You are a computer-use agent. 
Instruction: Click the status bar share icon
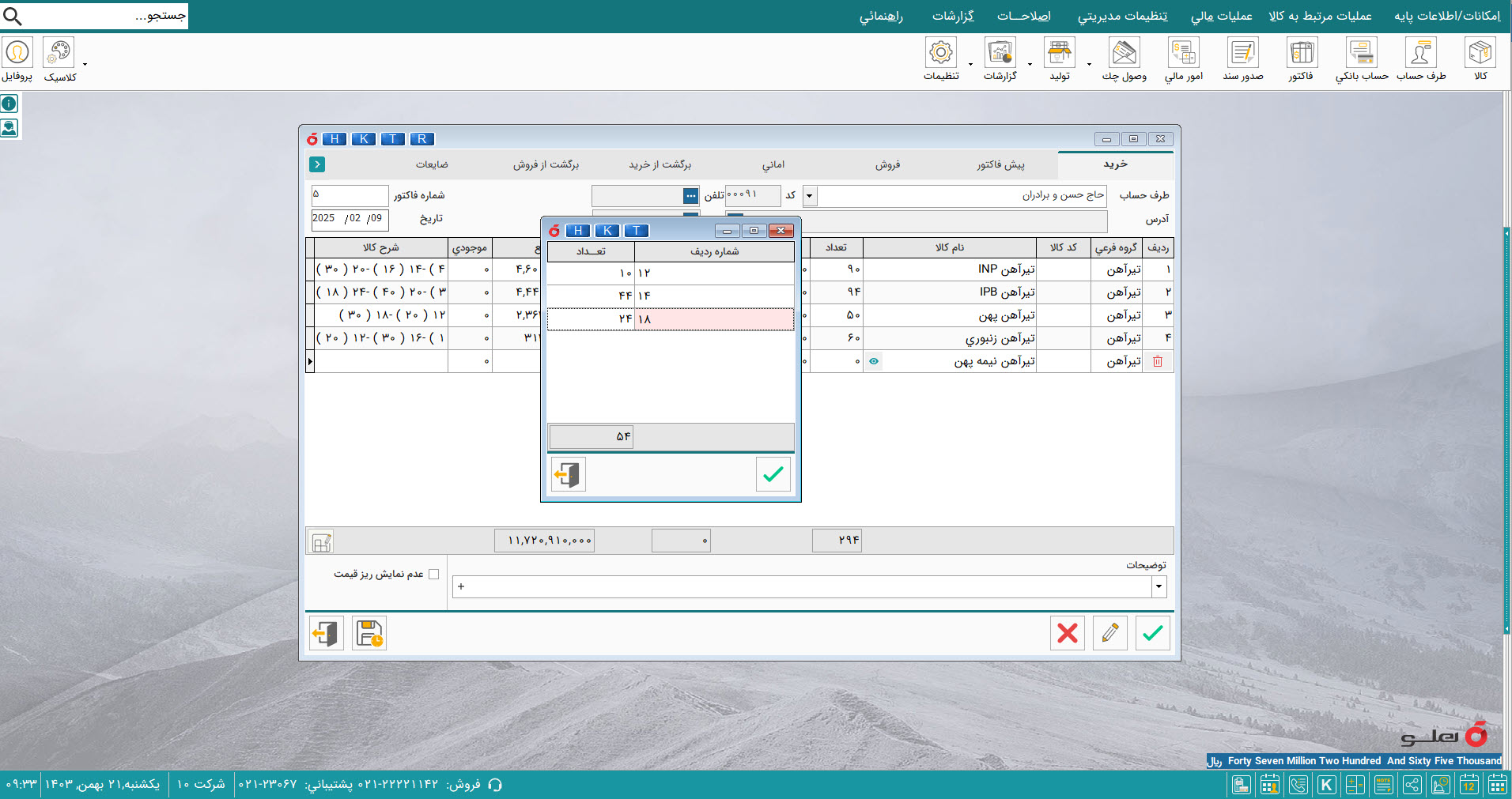click(1412, 785)
